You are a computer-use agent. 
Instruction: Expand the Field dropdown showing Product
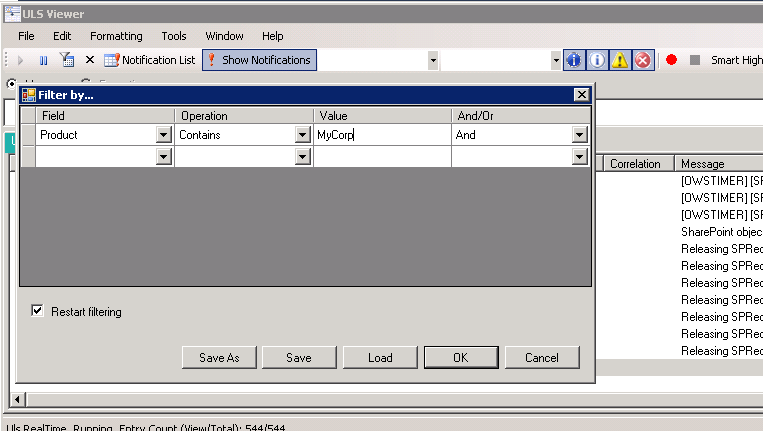click(x=163, y=135)
